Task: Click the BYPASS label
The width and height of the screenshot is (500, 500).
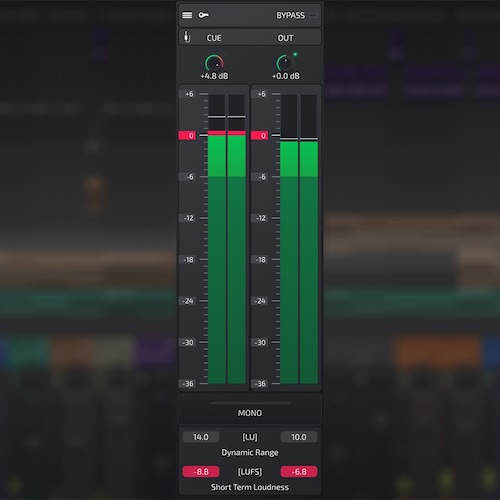Action: [290, 15]
